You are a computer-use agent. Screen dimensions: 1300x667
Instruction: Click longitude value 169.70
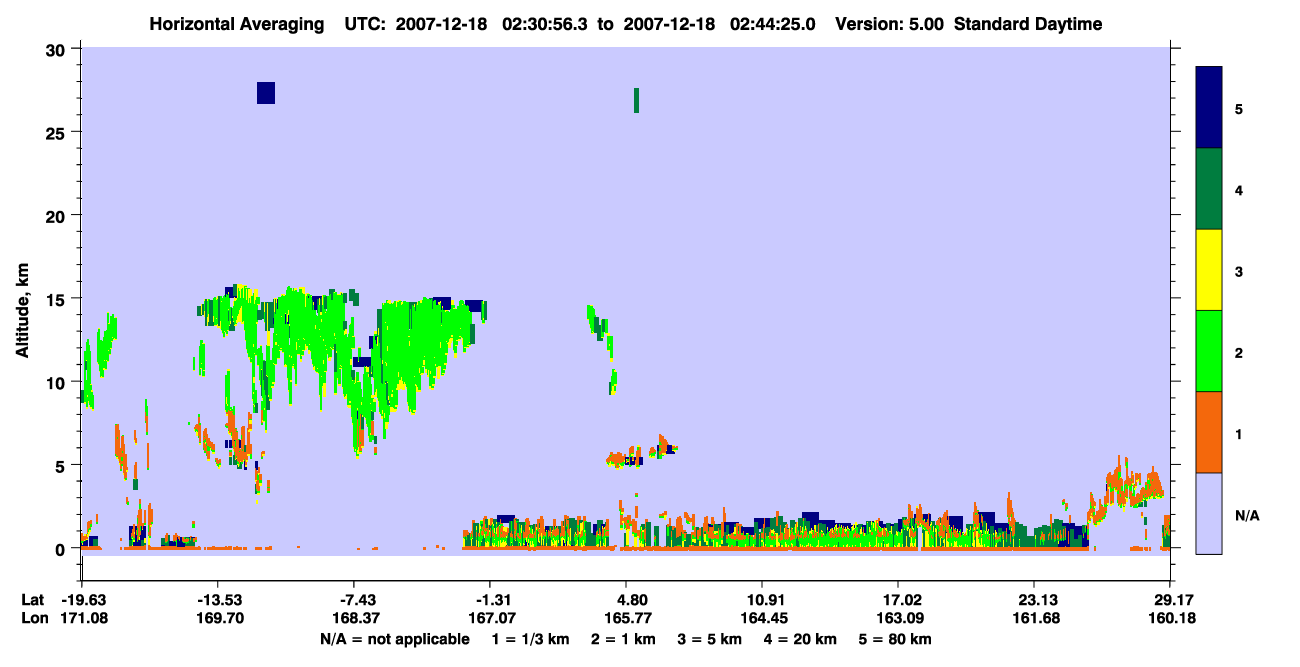[218, 618]
